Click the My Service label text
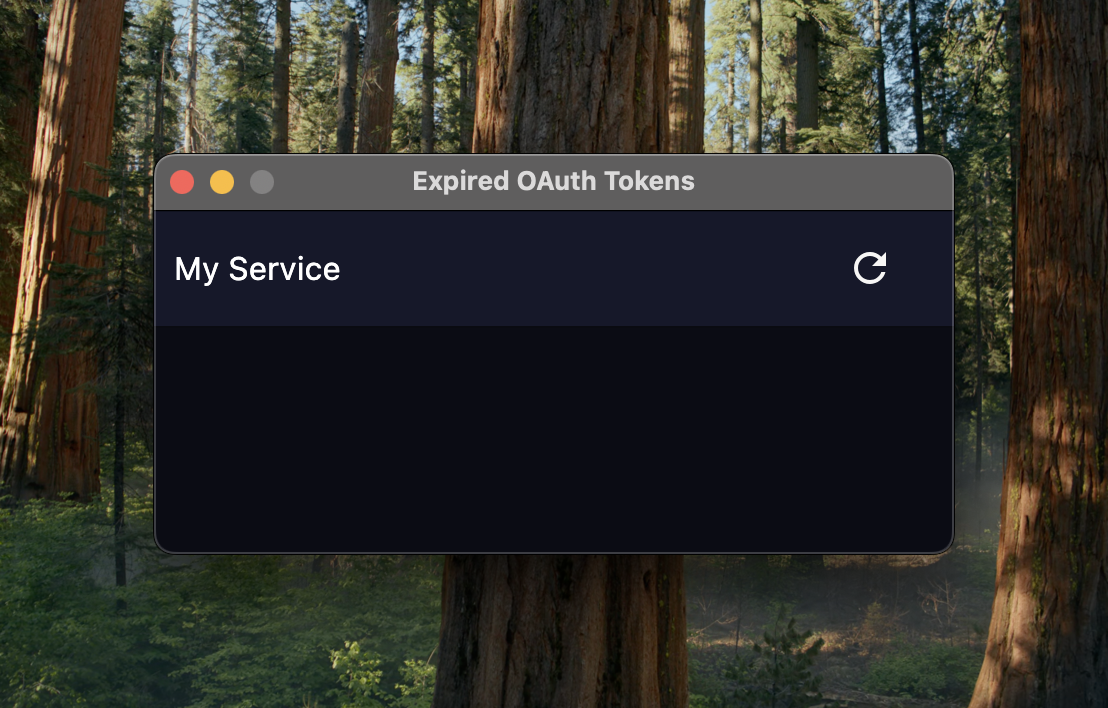 [x=257, y=269]
